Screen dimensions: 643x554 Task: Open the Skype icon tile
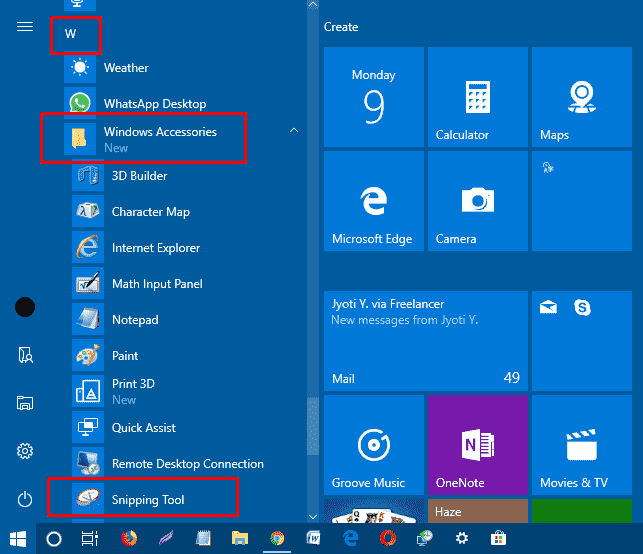click(x=582, y=307)
